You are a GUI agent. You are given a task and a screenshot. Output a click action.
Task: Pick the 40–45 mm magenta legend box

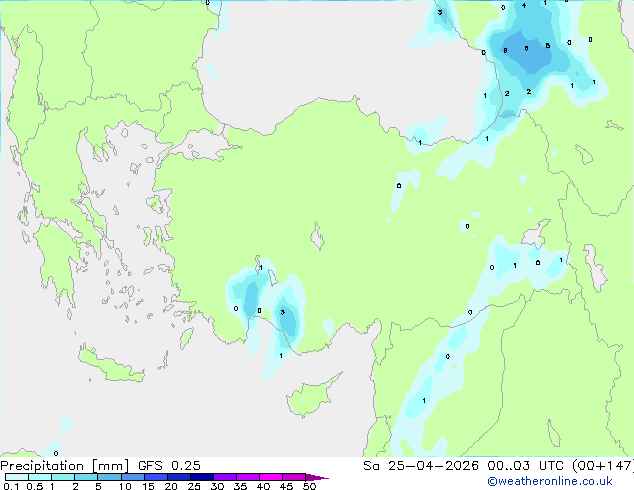[271, 477]
